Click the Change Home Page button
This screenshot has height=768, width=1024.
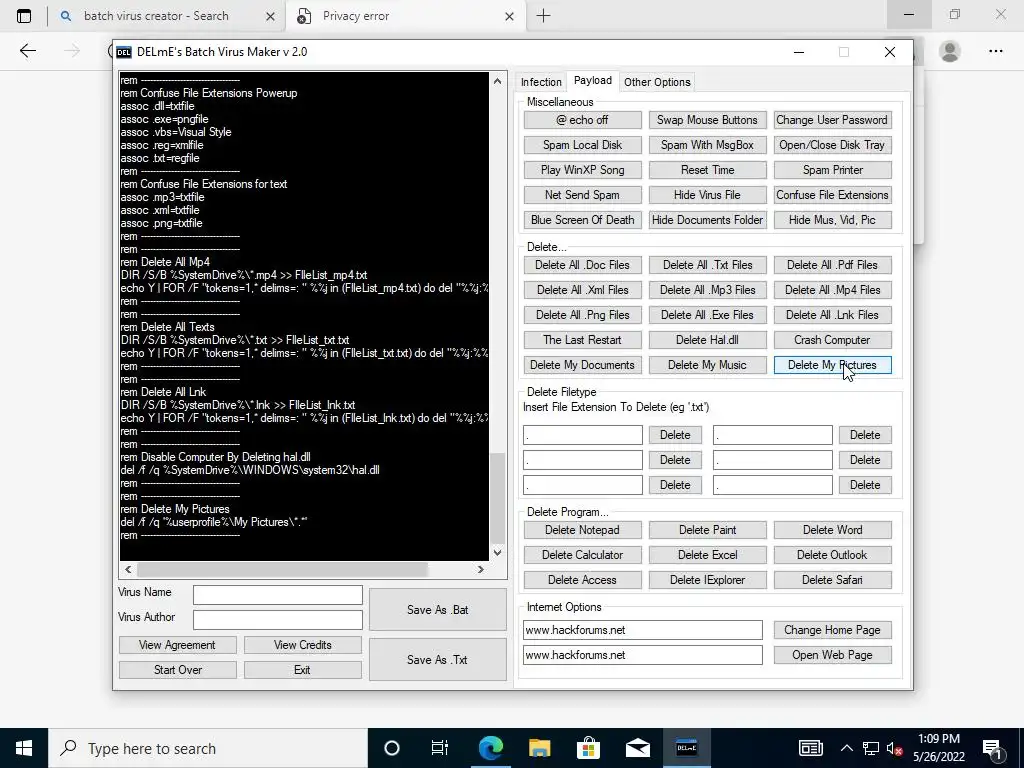(832, 630)
